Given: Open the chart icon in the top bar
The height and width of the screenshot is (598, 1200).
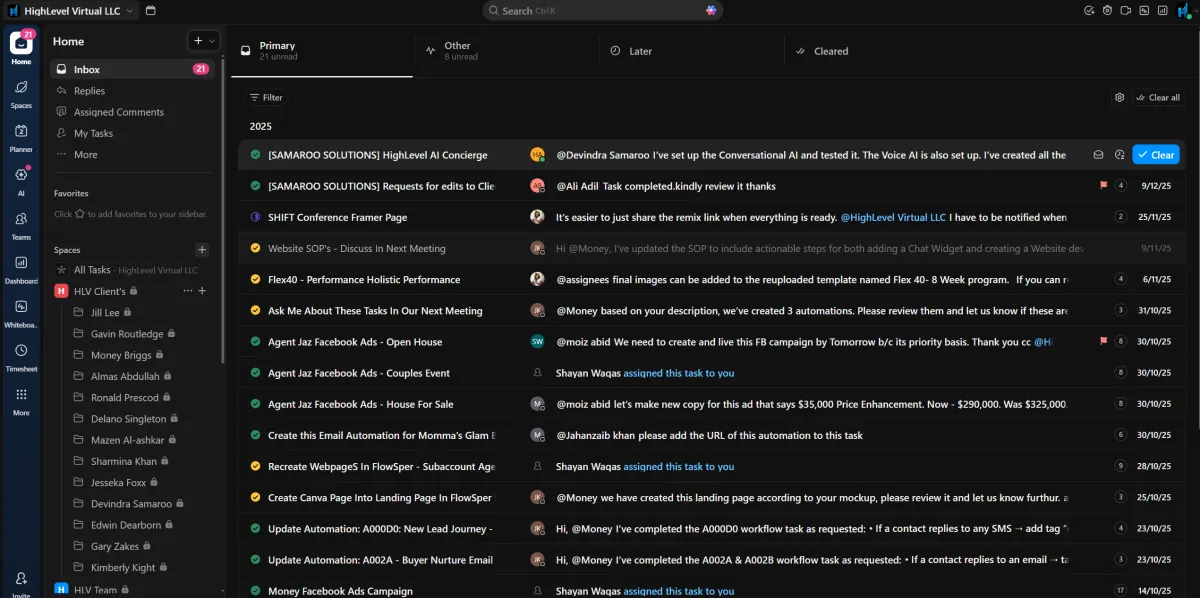Looking at the screenshot, I should 1162,11.
